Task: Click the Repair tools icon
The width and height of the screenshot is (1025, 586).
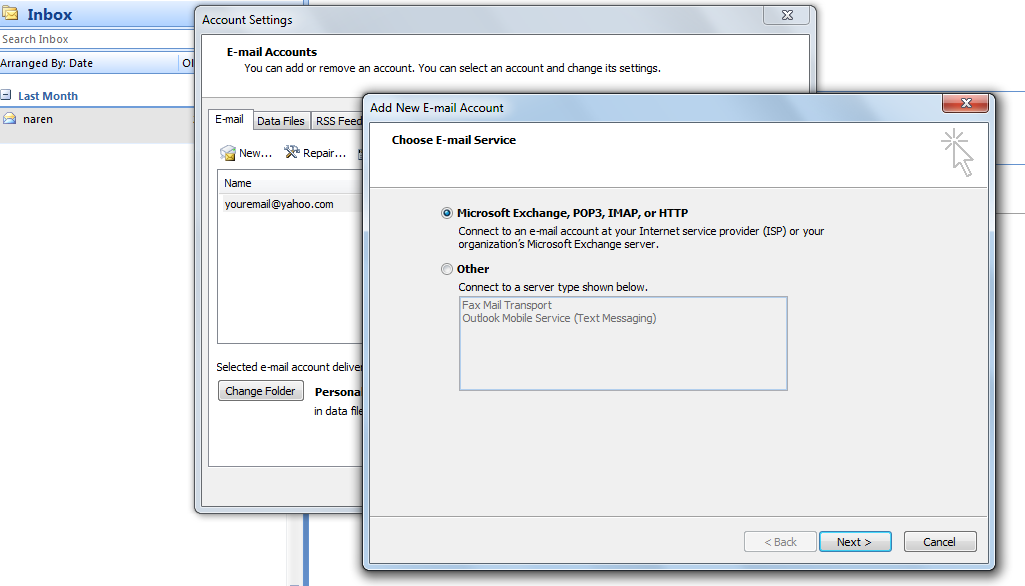Action: (x=292, y=153)
